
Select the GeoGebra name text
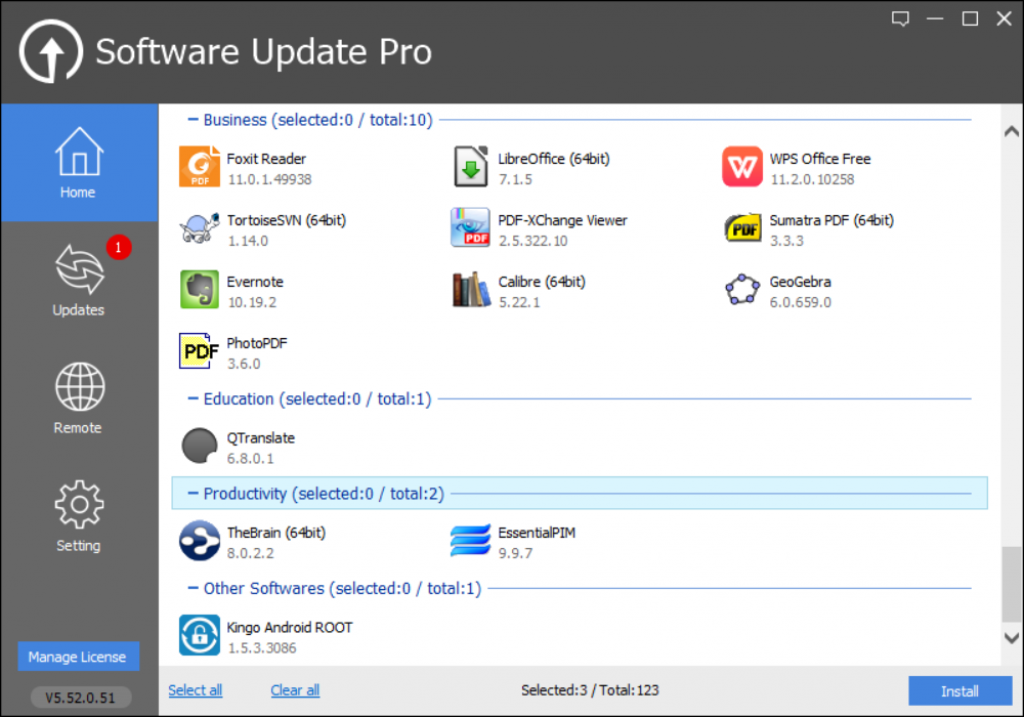(x=800, y=281)
